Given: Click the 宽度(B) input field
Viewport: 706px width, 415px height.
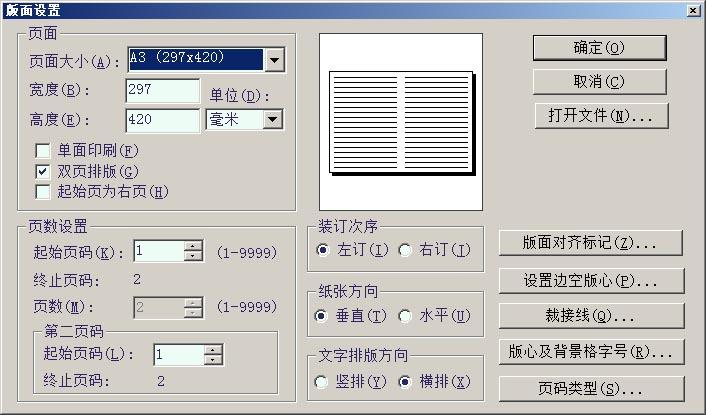Looking at the screenshot, I should [163, 90].
